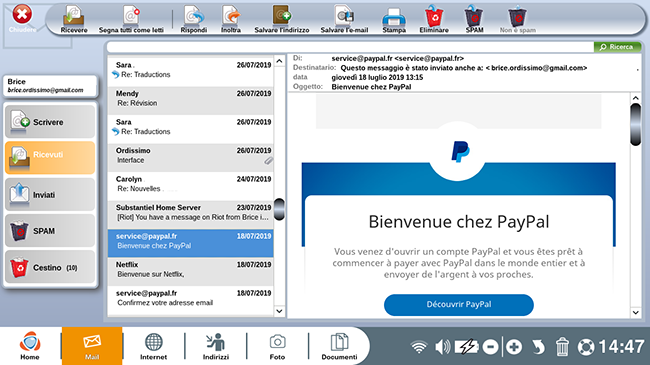The width and height of the screenshot is (650, 365).
Task: Click message list scroll up arrow
Action: [x=279, y=61]
